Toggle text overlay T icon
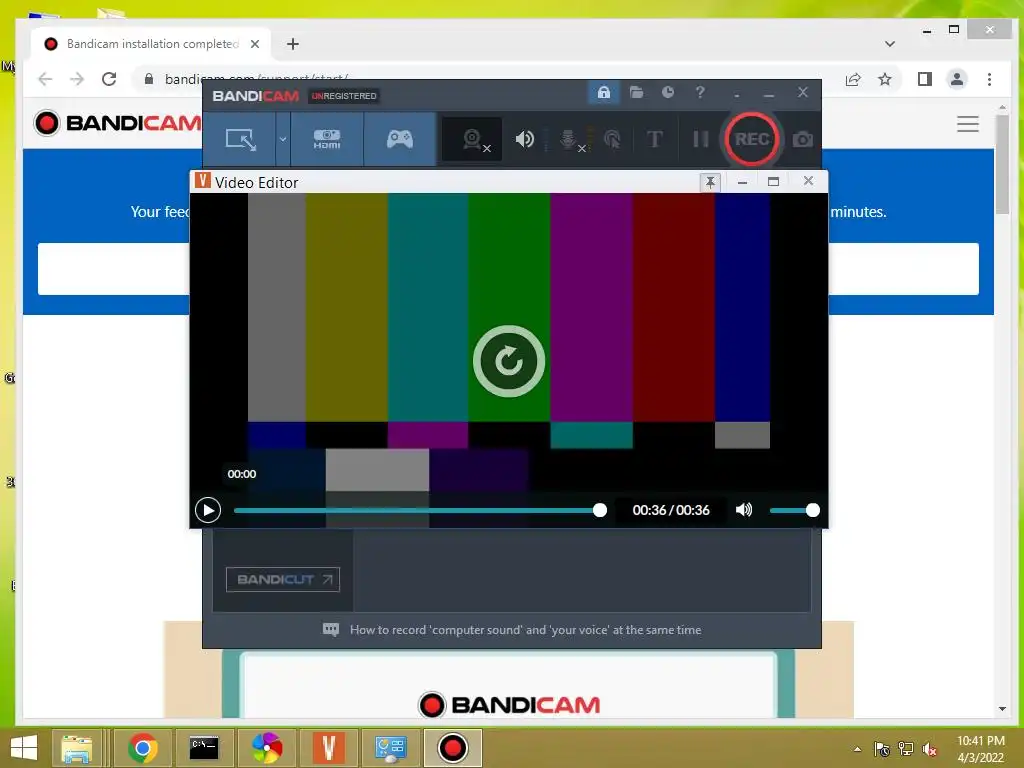 [x=654, y=139]
